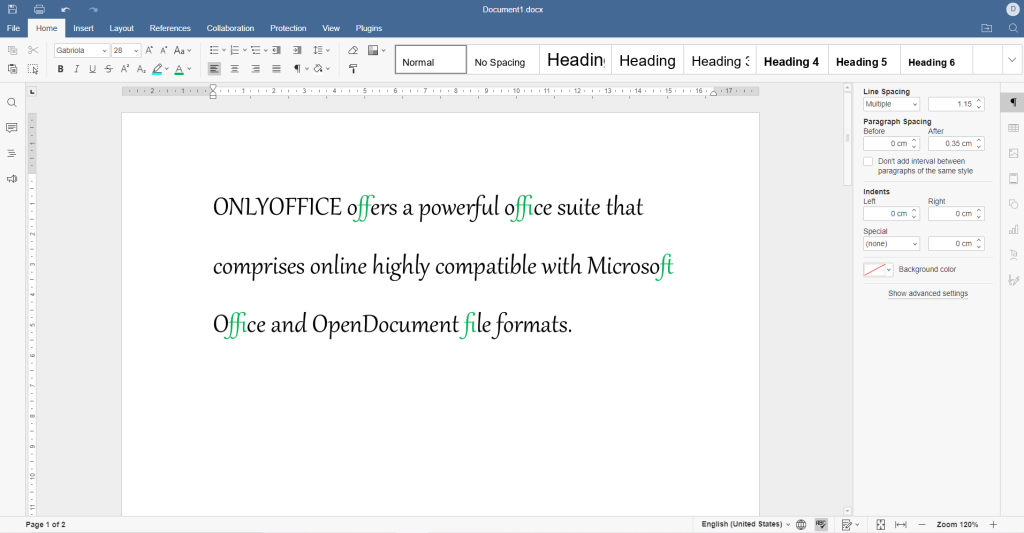Screen dimensions: 1024x533
Task: Zoom out with the minus icon
Action: click(922, 525)
